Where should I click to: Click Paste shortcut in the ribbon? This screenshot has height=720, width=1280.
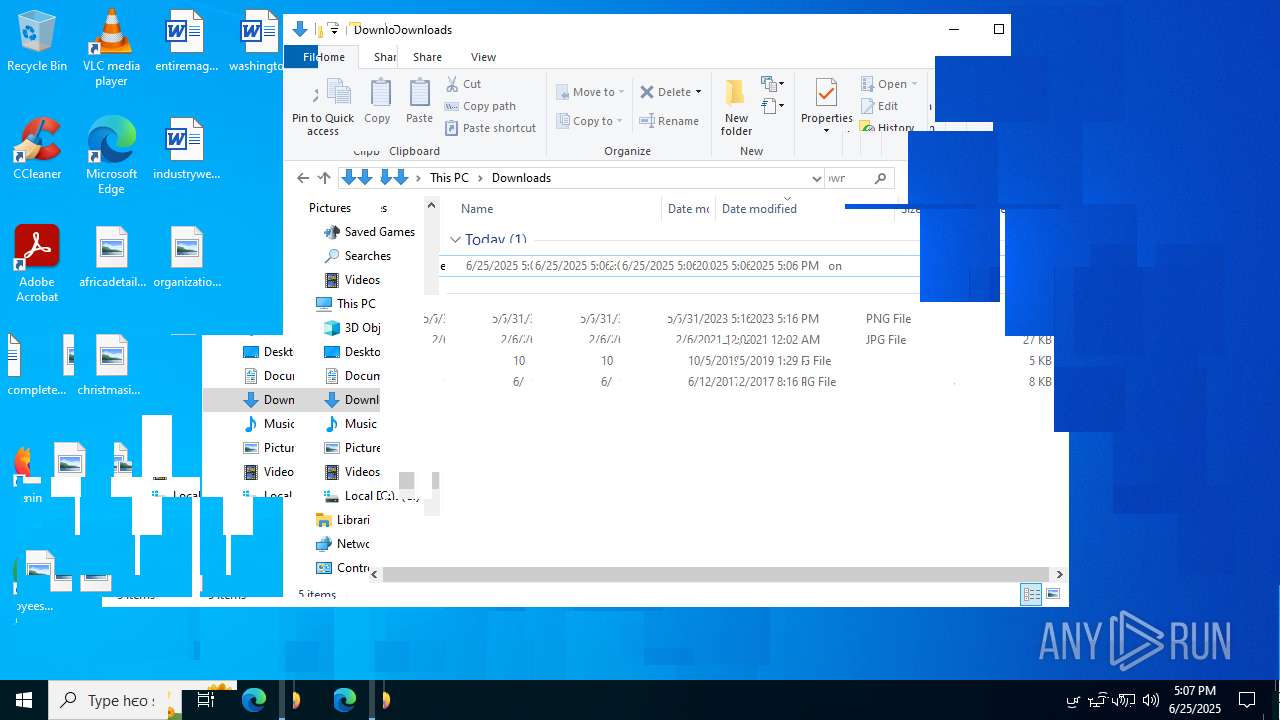491,128
